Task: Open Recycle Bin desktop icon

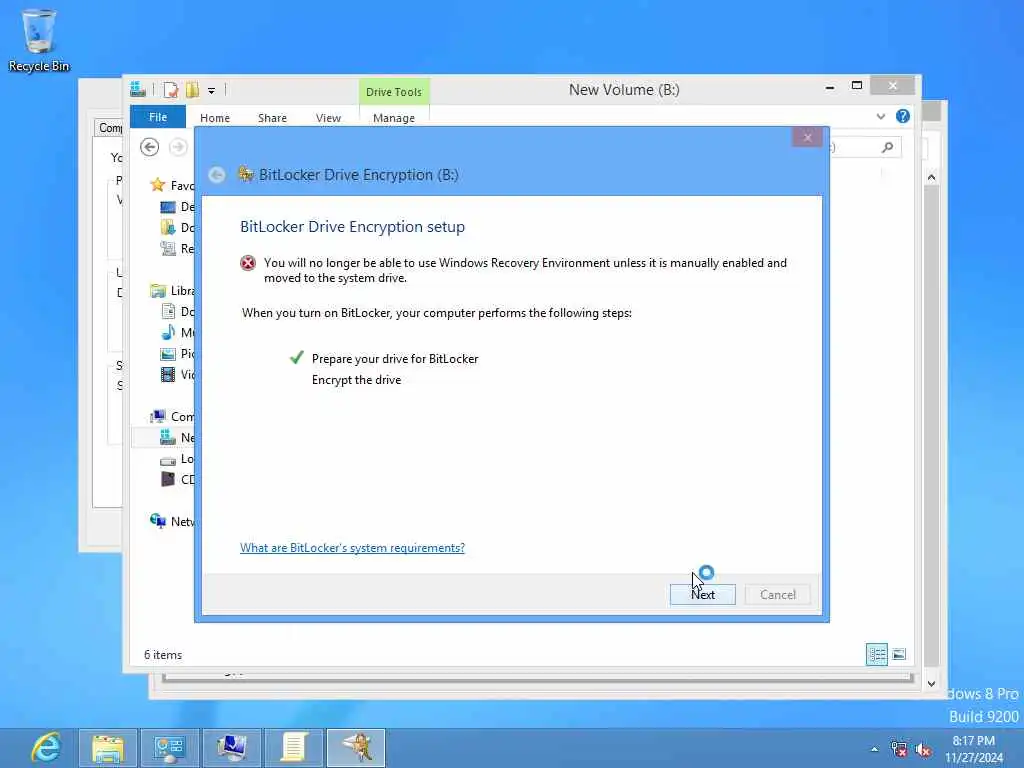Action: pyautogui.click(x=39, y=39)
